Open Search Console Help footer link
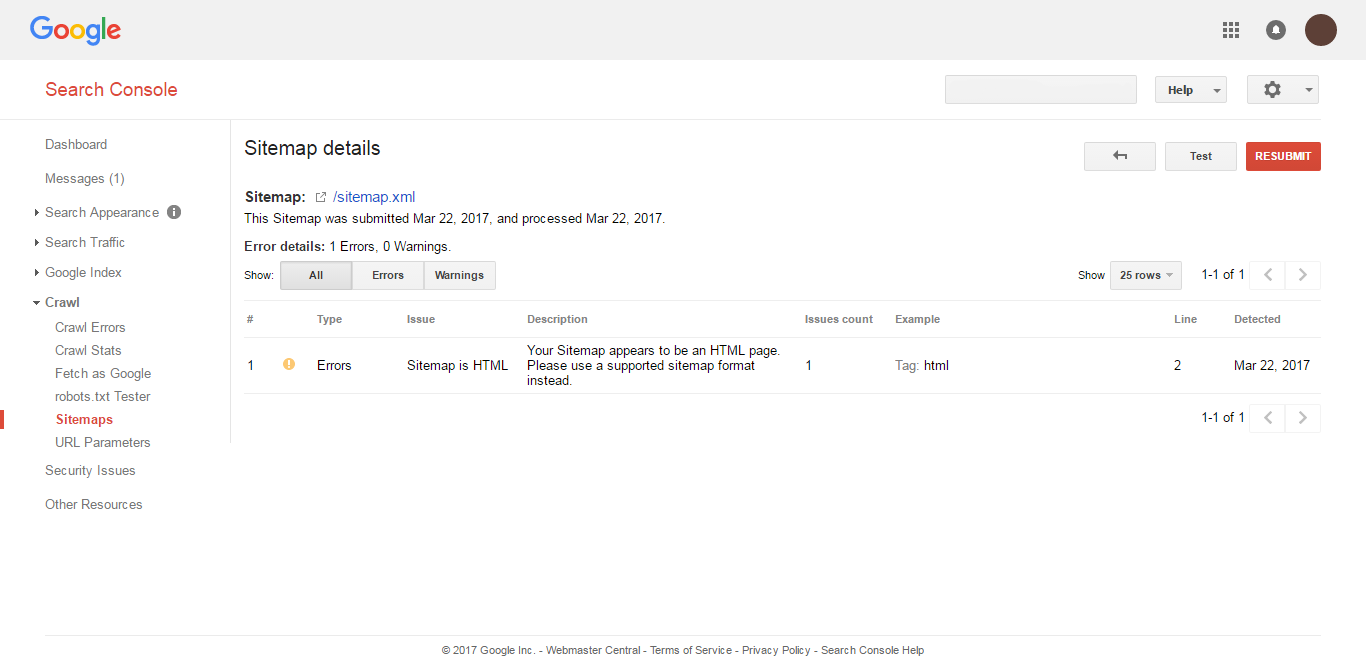1366x662 pixels. pos(873,650)
